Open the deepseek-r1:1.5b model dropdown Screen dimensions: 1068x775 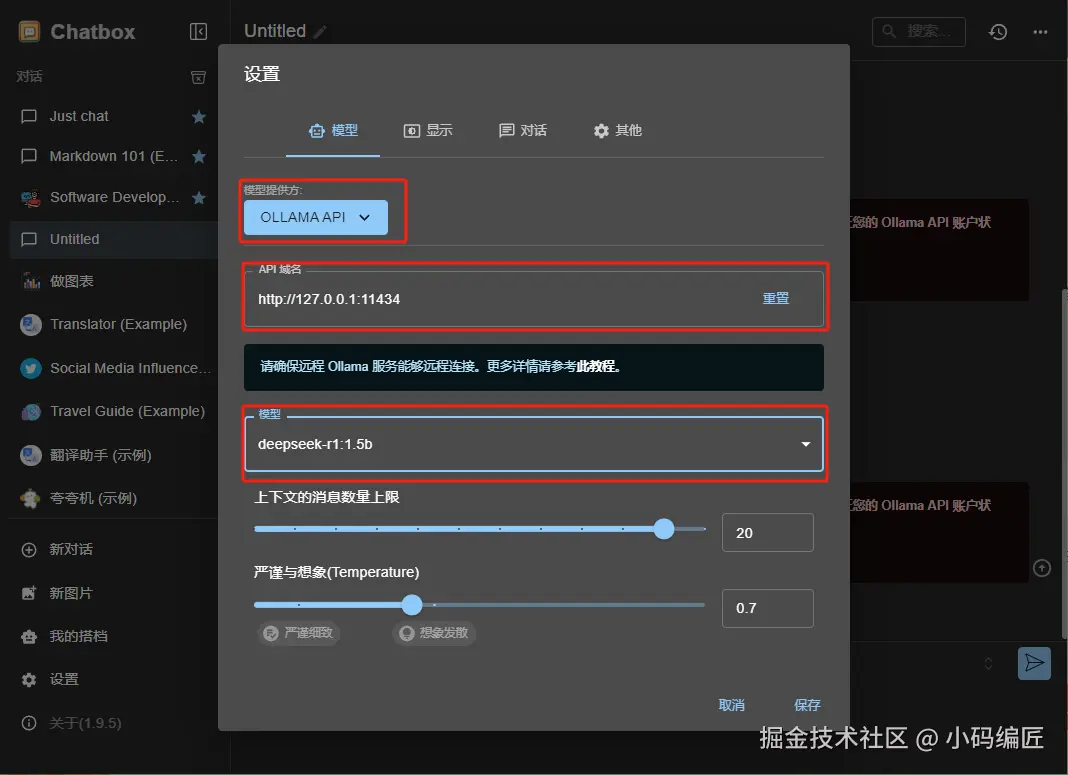coord(534,444)
